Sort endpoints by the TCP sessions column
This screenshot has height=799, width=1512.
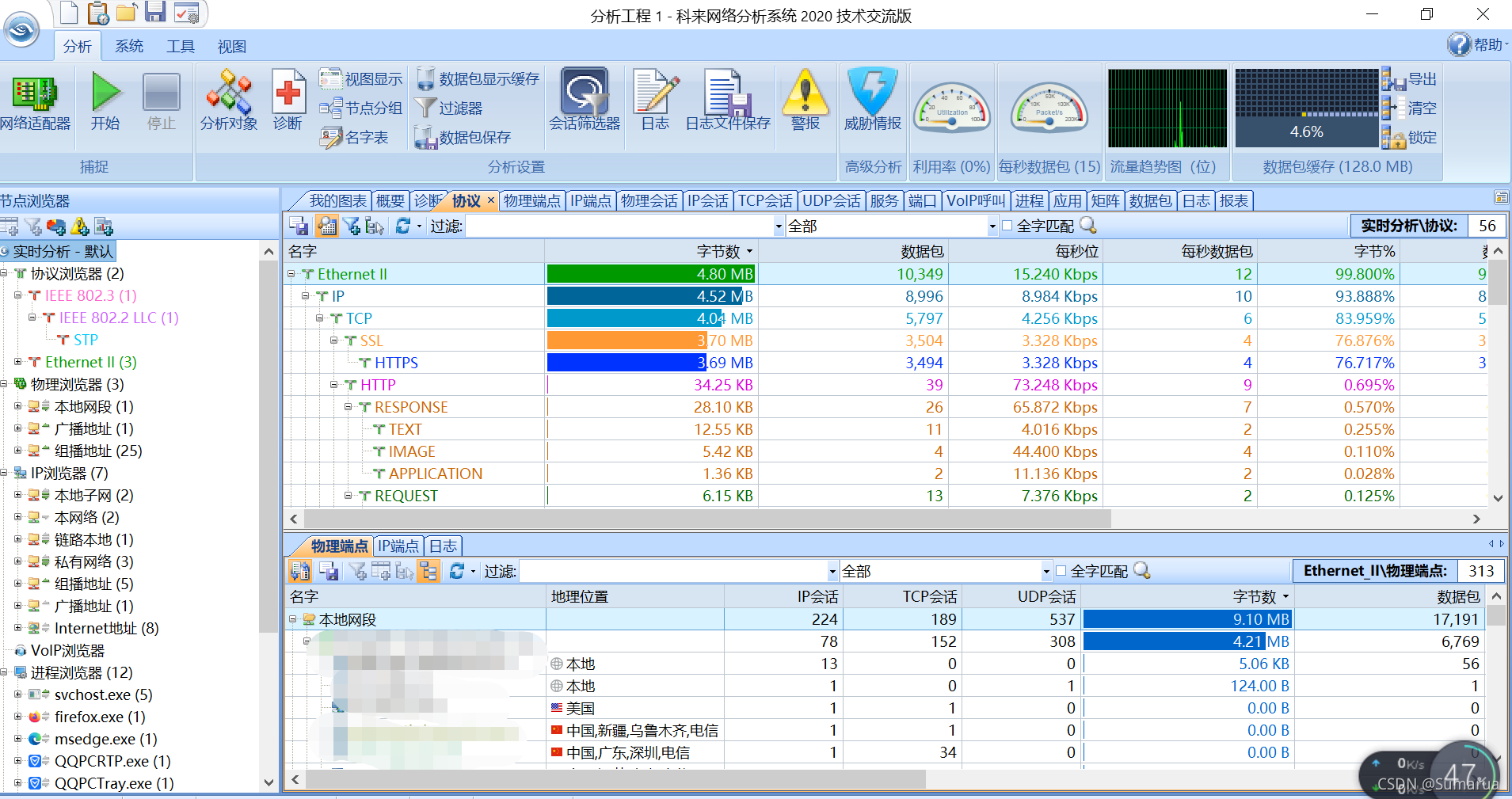[902, 596]
